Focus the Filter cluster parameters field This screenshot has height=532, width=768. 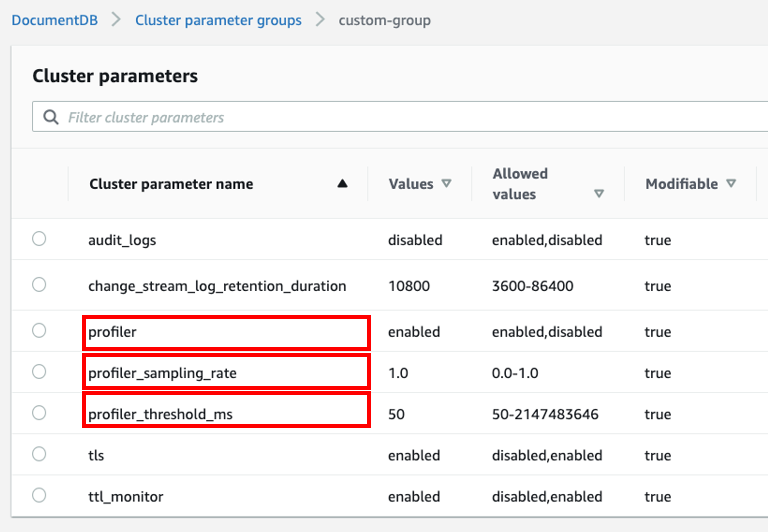(400, 117)
